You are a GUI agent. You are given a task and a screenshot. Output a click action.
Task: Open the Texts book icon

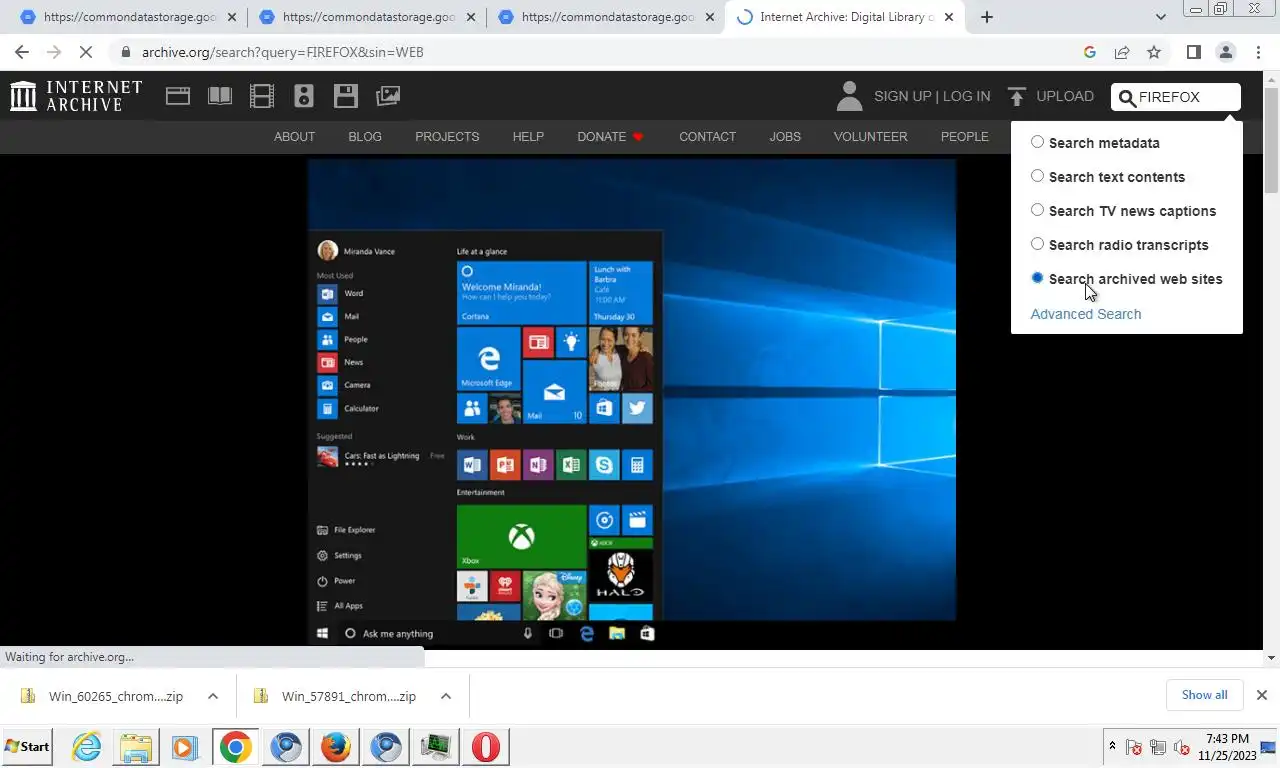click(x=220, y=96)
